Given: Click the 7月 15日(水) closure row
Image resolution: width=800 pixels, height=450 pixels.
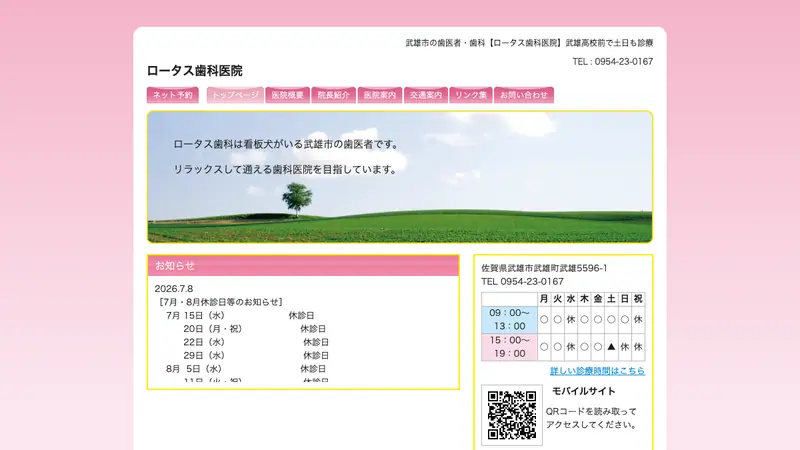Looking at the screenshot, I should coord(240,315).
